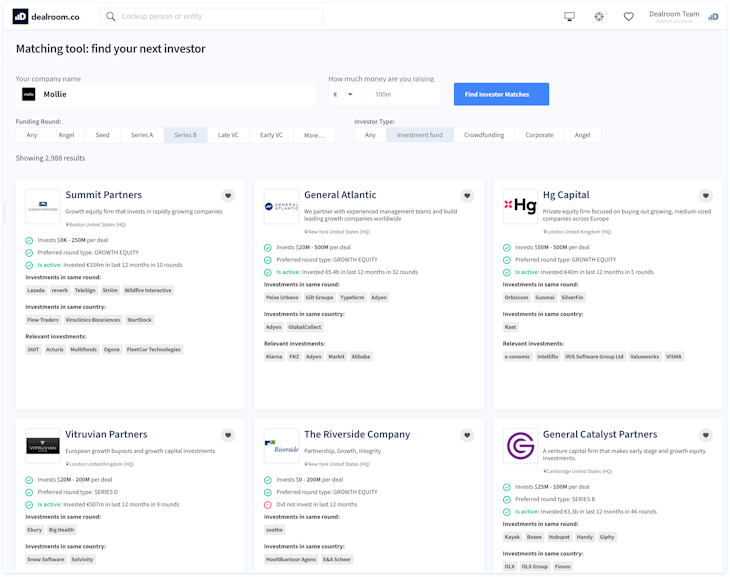Expand More… funding round options
Screen dimensions: 730x577
pyautogui.click(x=314, y=135)
